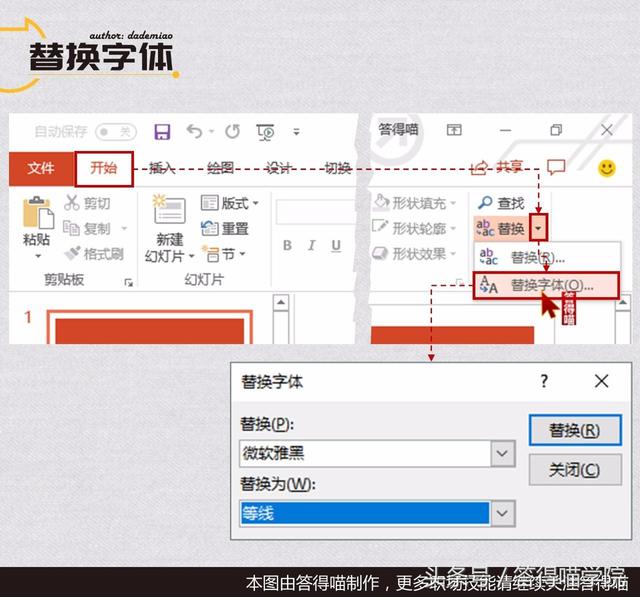Toggle the AutoSave switch
Viewport: 640px width, 597px height.
tap(116, 132)
